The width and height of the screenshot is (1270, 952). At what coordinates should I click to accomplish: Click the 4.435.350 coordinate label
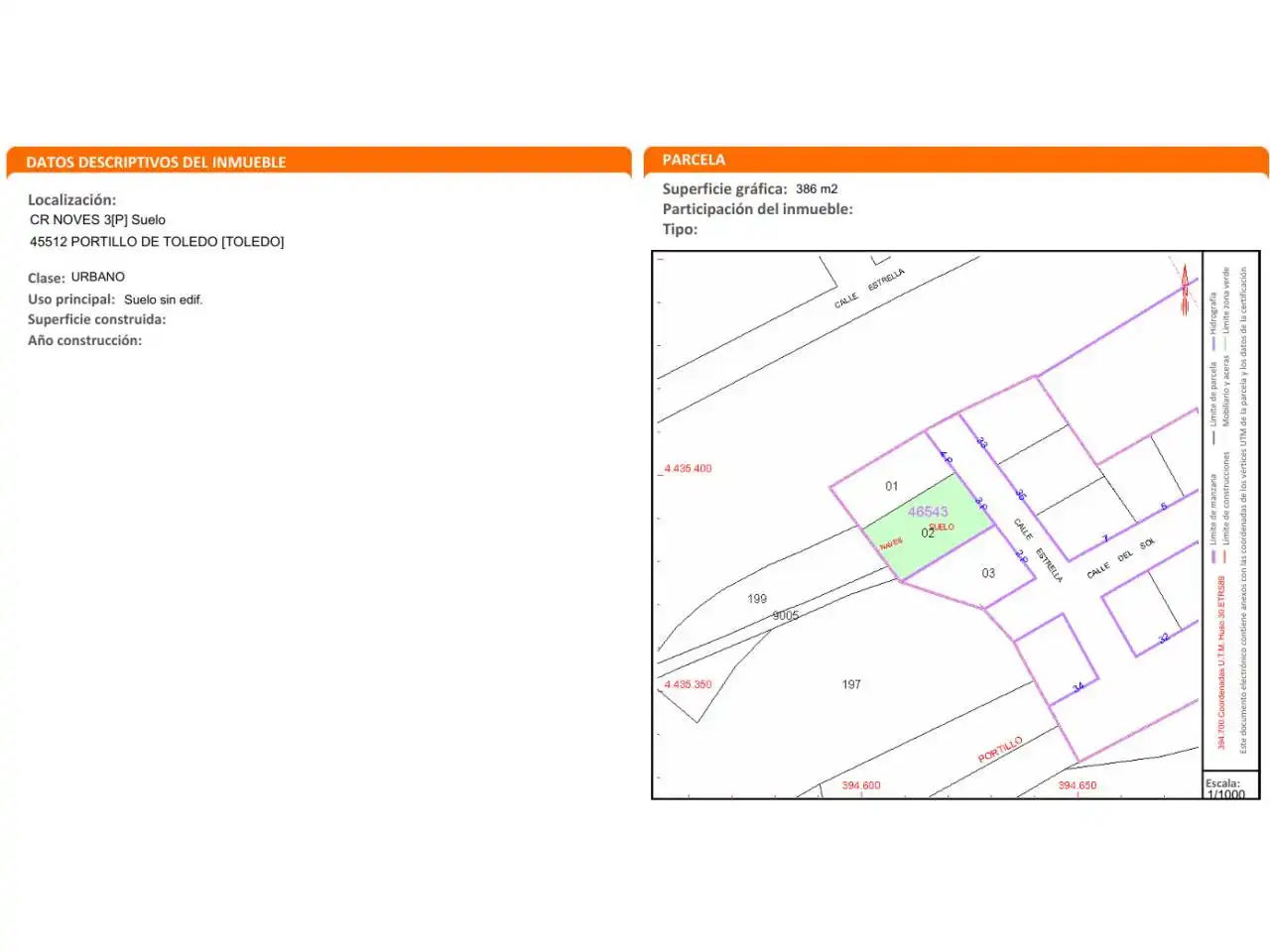point(688,684)
